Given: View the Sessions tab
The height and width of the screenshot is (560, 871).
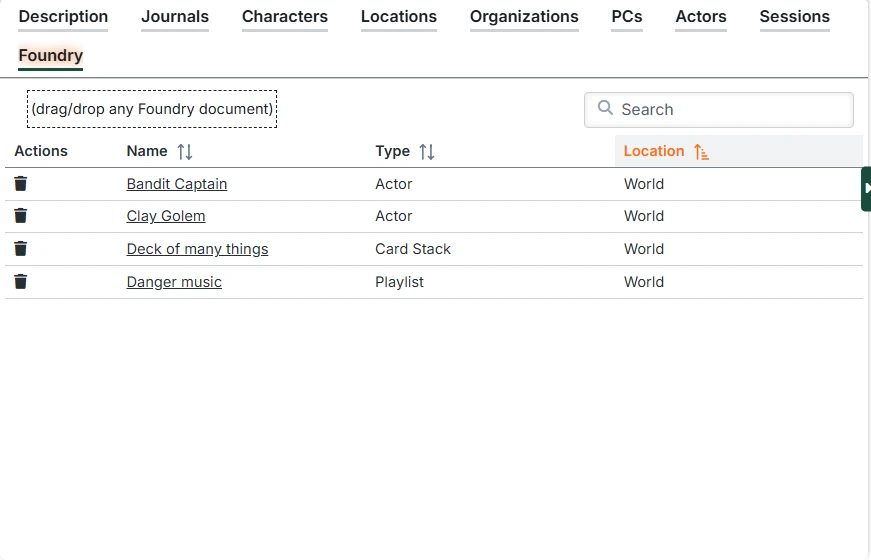Looking at the screenshot, I should (x=794, y=17).
